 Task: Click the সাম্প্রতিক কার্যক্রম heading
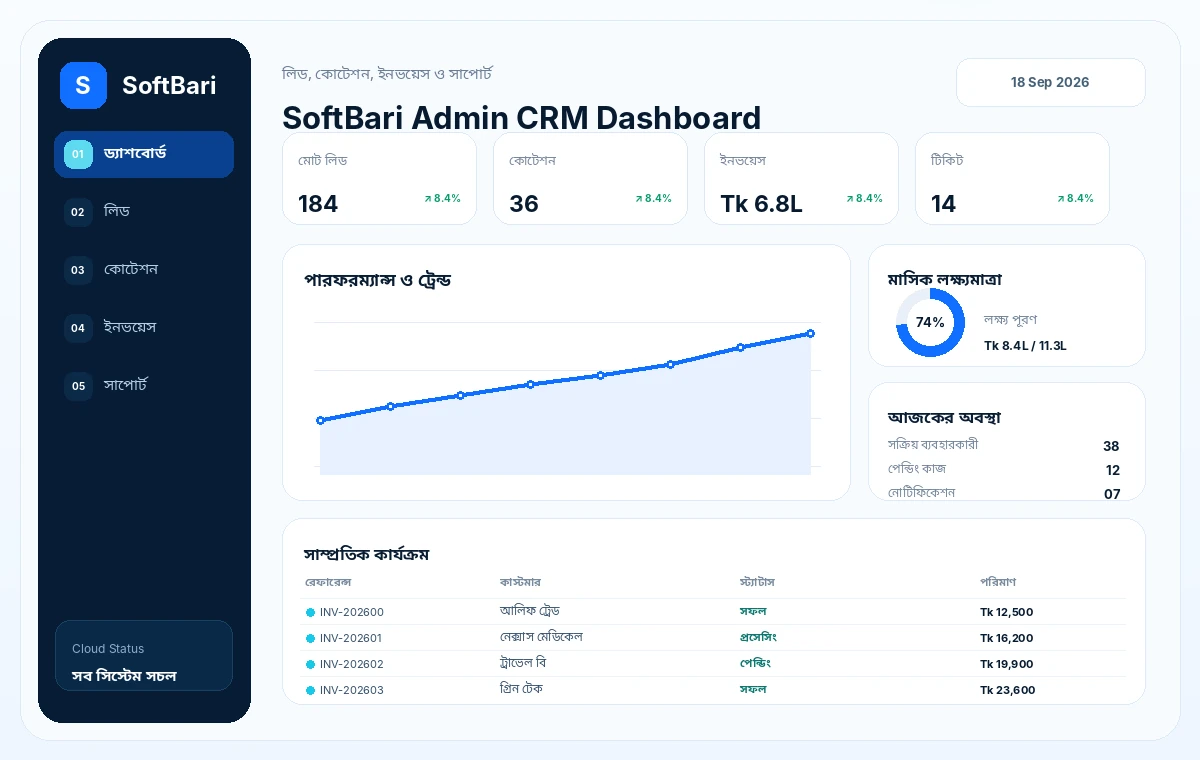(367, 554)
